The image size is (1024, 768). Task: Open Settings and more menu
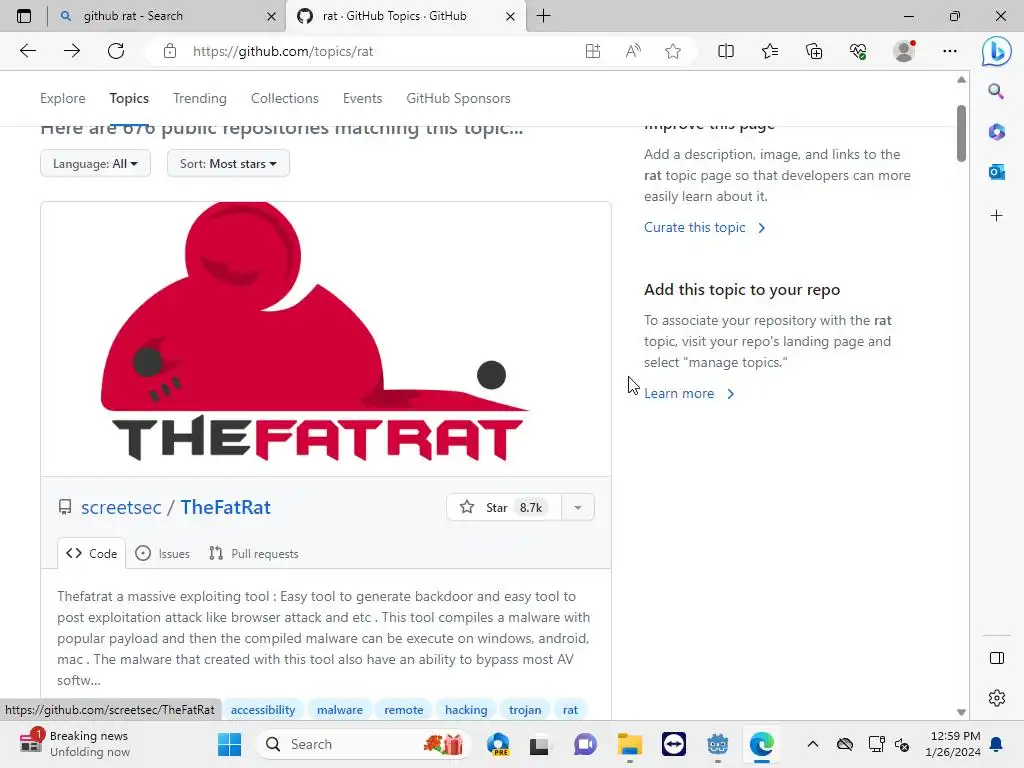950,51
